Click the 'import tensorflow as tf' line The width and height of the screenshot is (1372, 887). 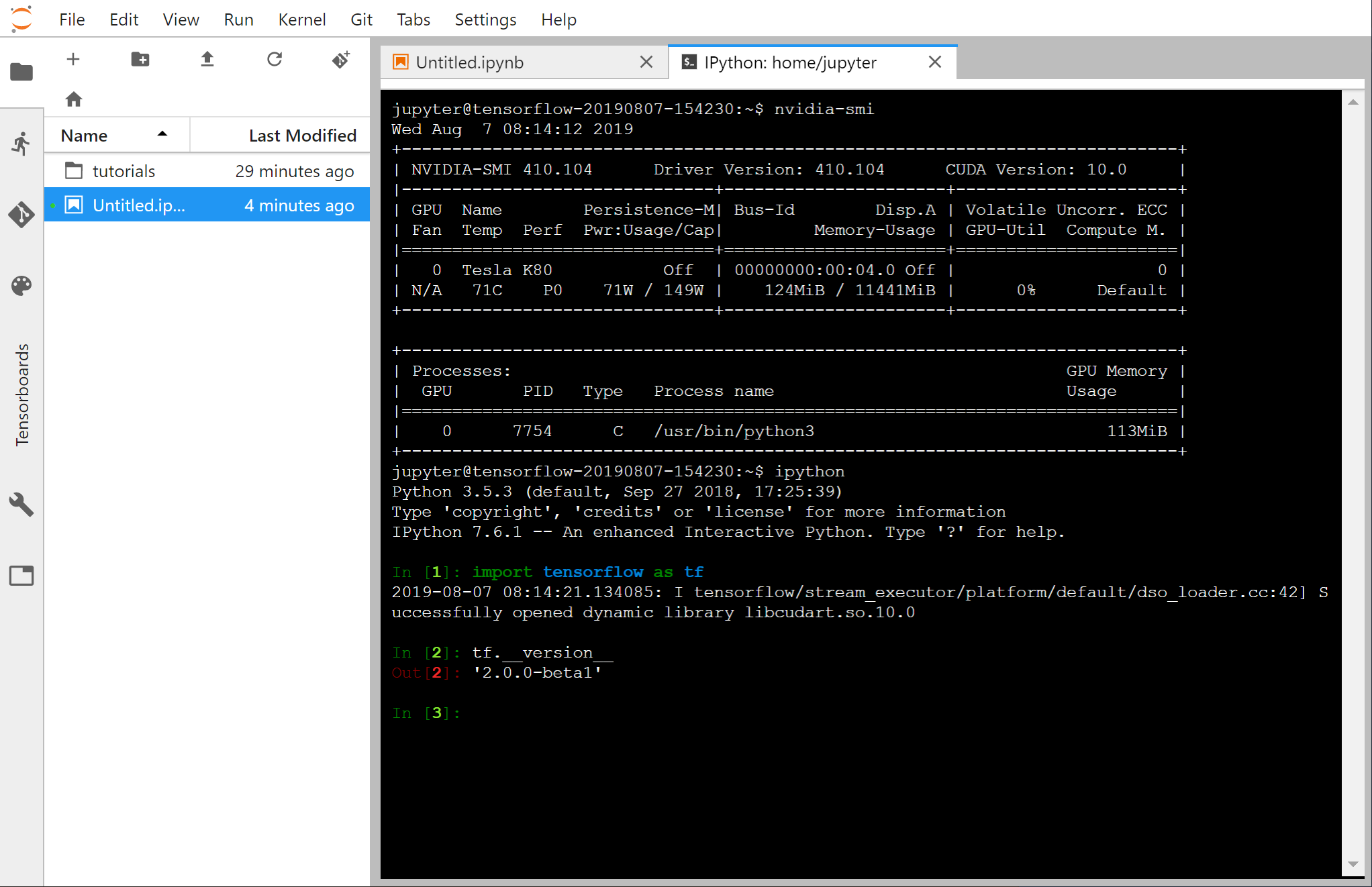[x=587, y=572]
